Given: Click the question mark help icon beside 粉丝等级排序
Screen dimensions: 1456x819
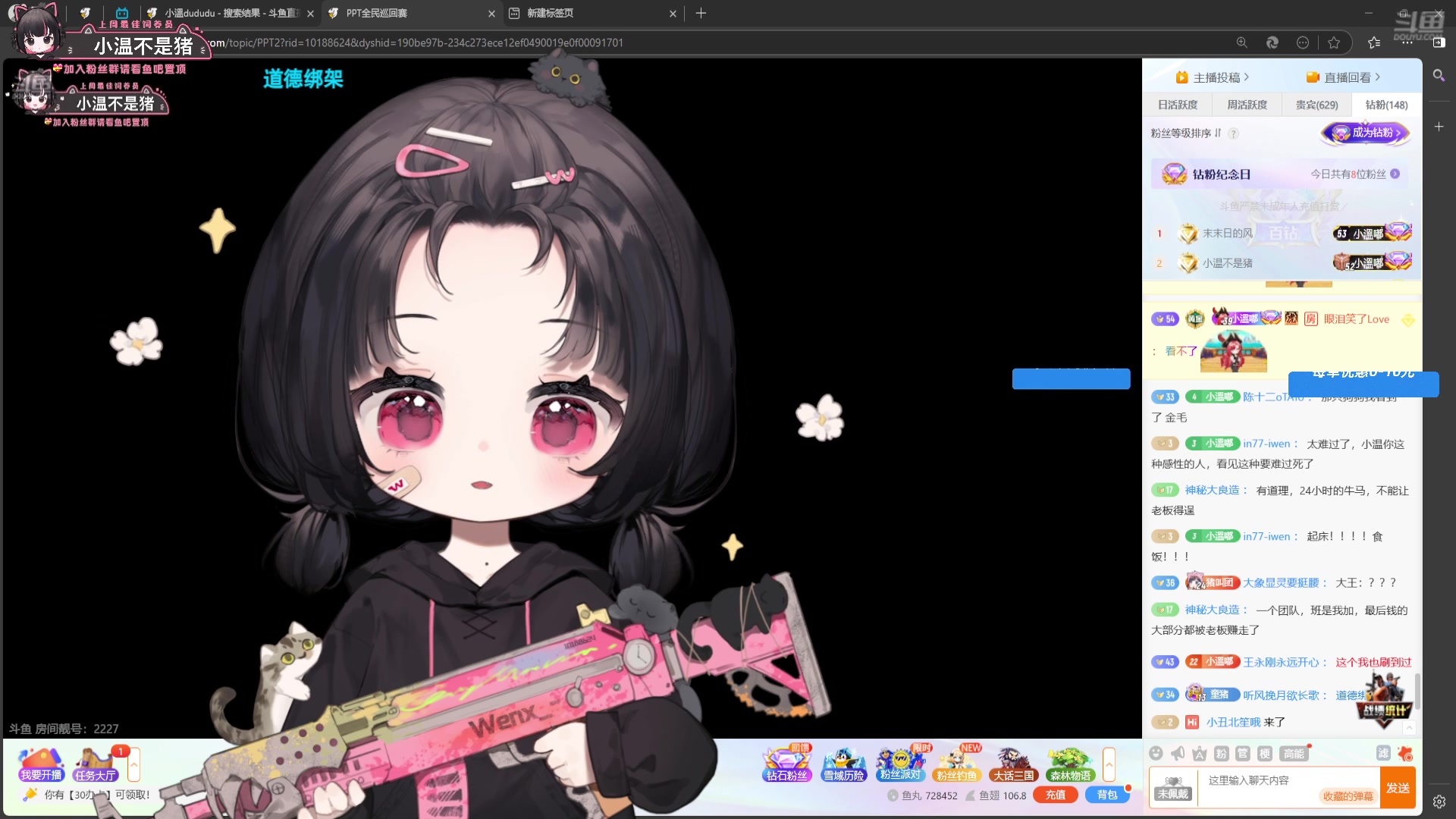Looking at the screenshot, I should click(x=1234, y=133).
